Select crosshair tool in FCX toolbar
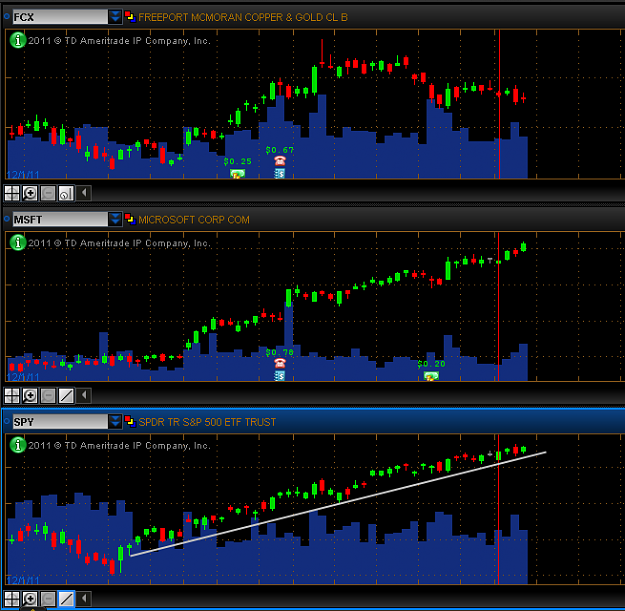The width and height of the screenshot is (625, 611). pos(12,193)
